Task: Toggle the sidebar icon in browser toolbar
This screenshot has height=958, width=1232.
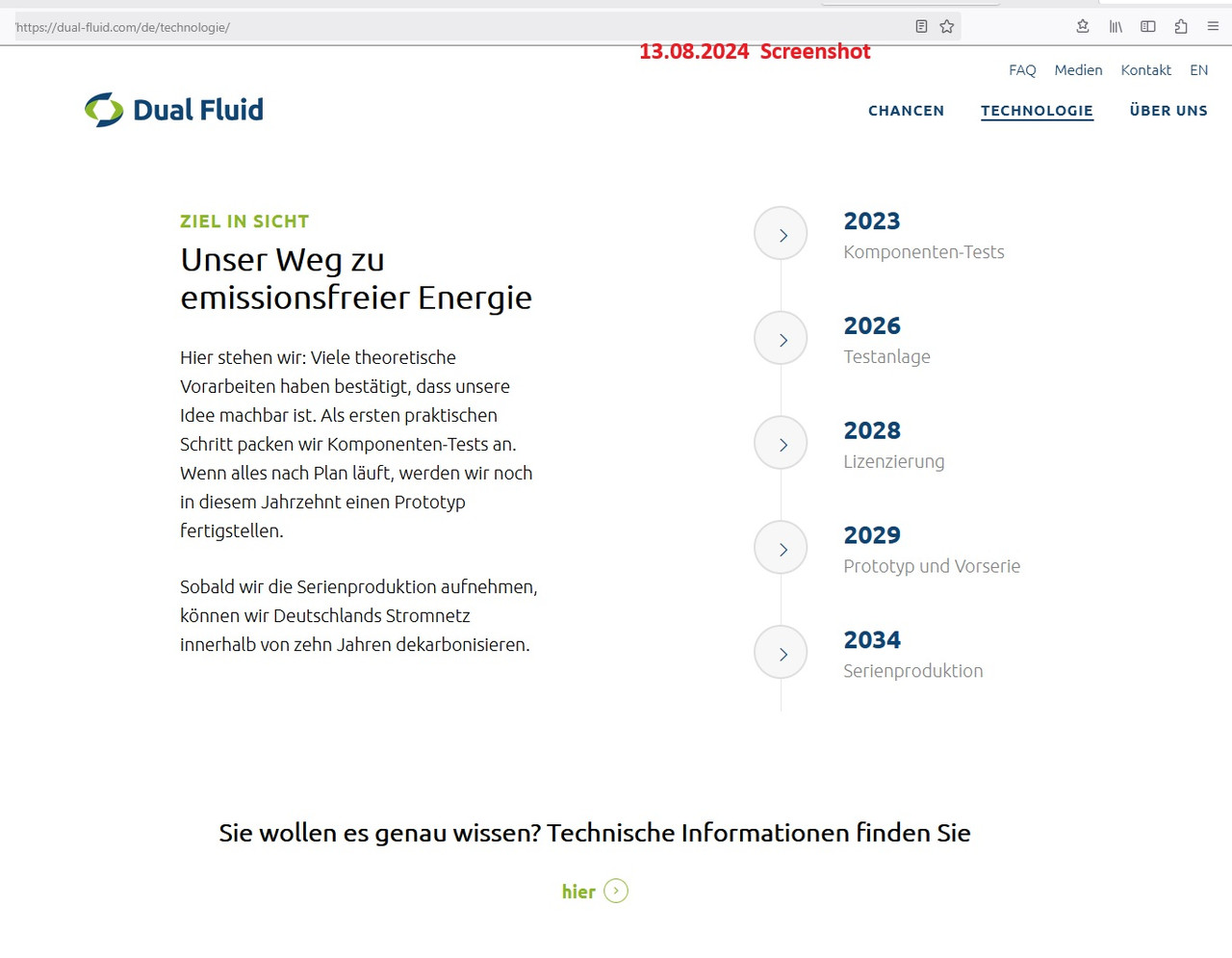Action: pos(1148,27)
